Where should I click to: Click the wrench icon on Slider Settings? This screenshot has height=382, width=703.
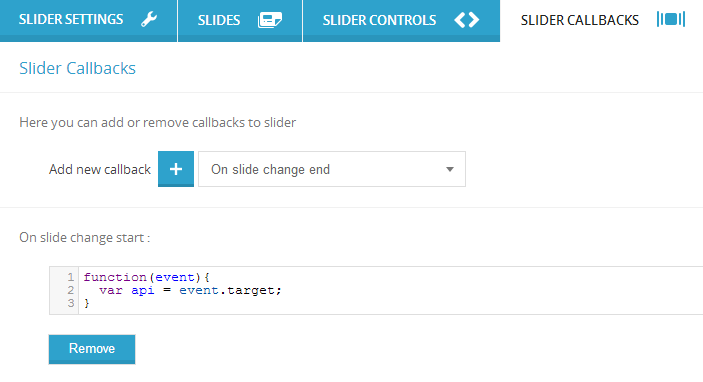click(149, 20)
